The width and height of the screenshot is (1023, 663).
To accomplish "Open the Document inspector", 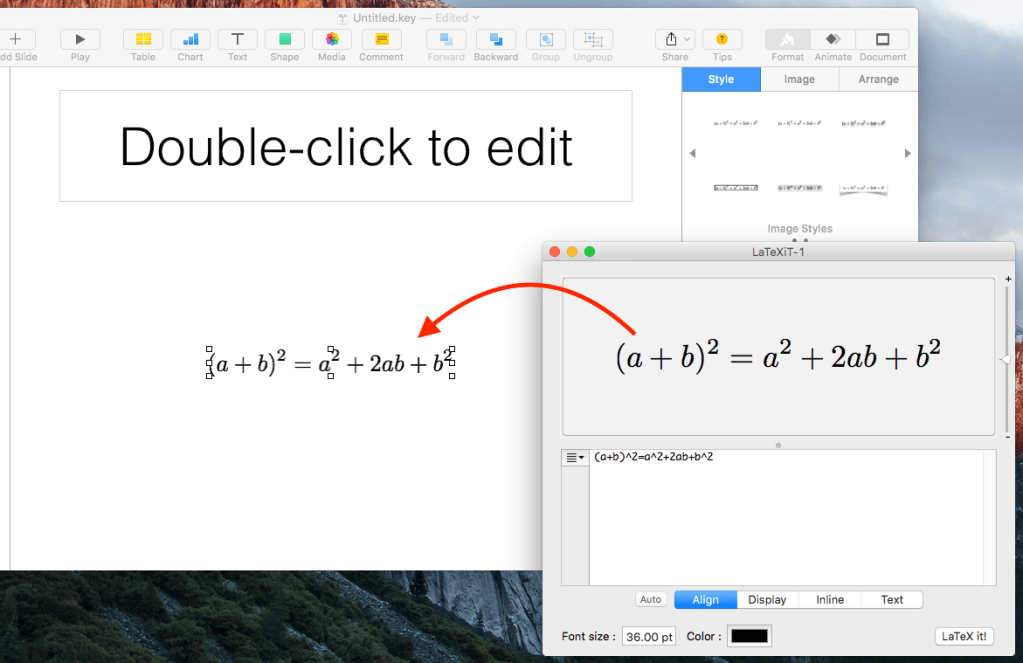I will 882,39.
